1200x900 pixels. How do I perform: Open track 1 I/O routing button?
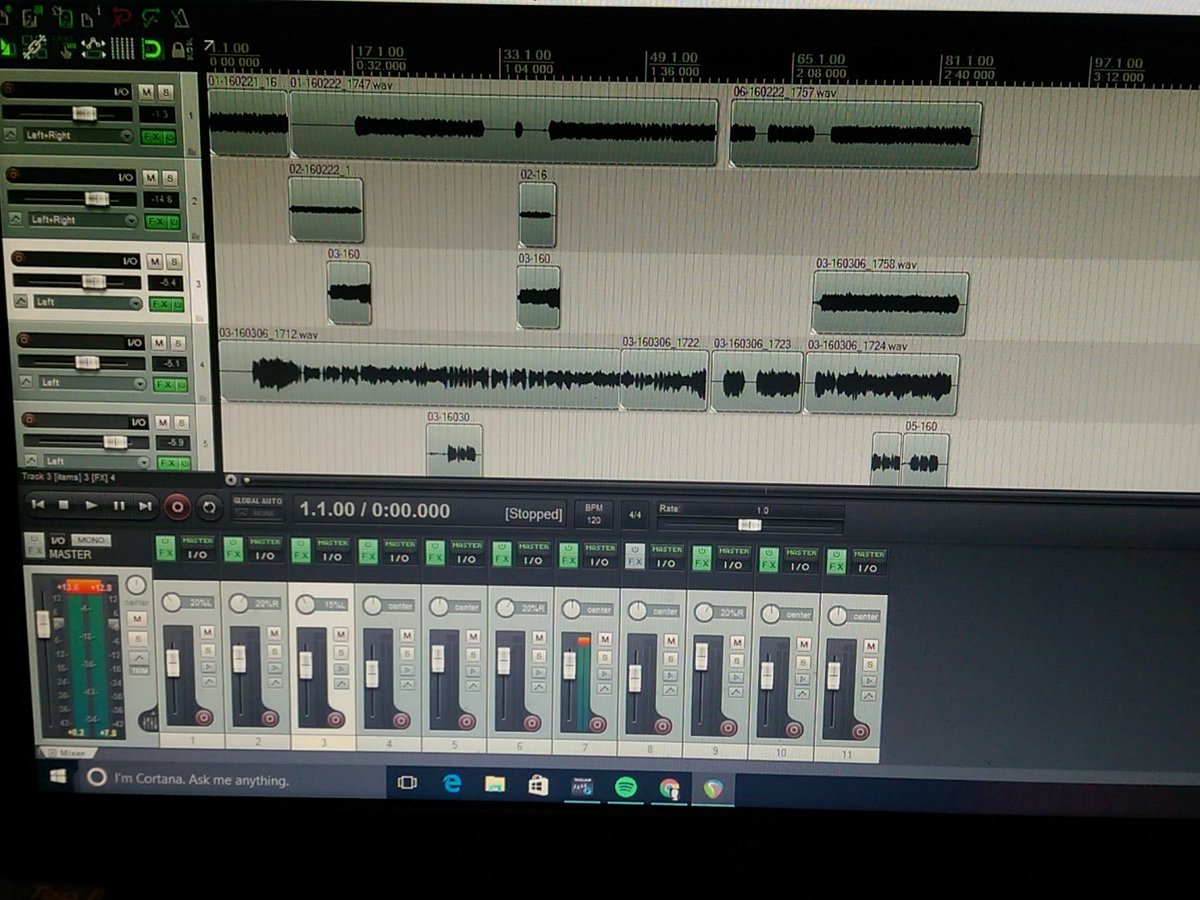coord(121,92)
